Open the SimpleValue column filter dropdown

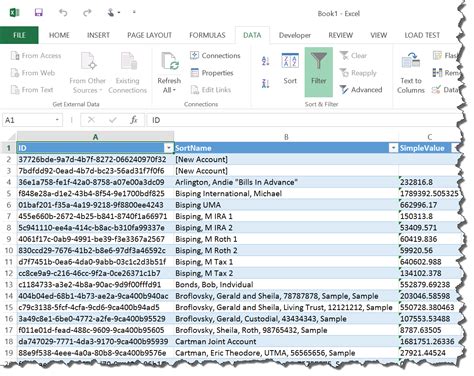click(455, 148)
